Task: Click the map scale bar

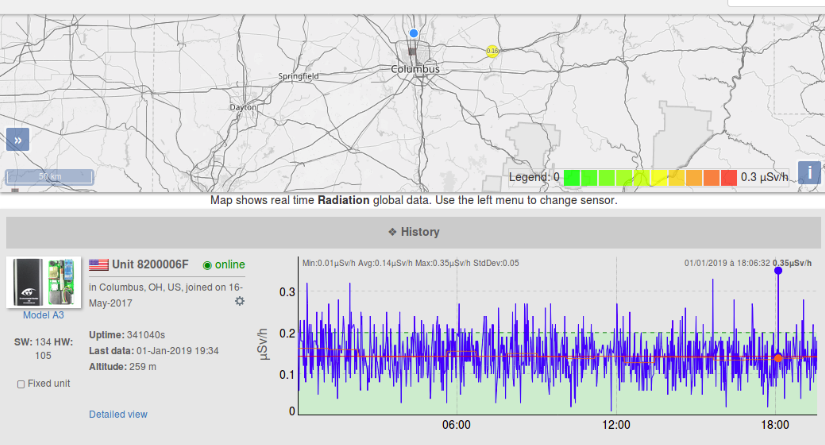Action: point(50,177)
